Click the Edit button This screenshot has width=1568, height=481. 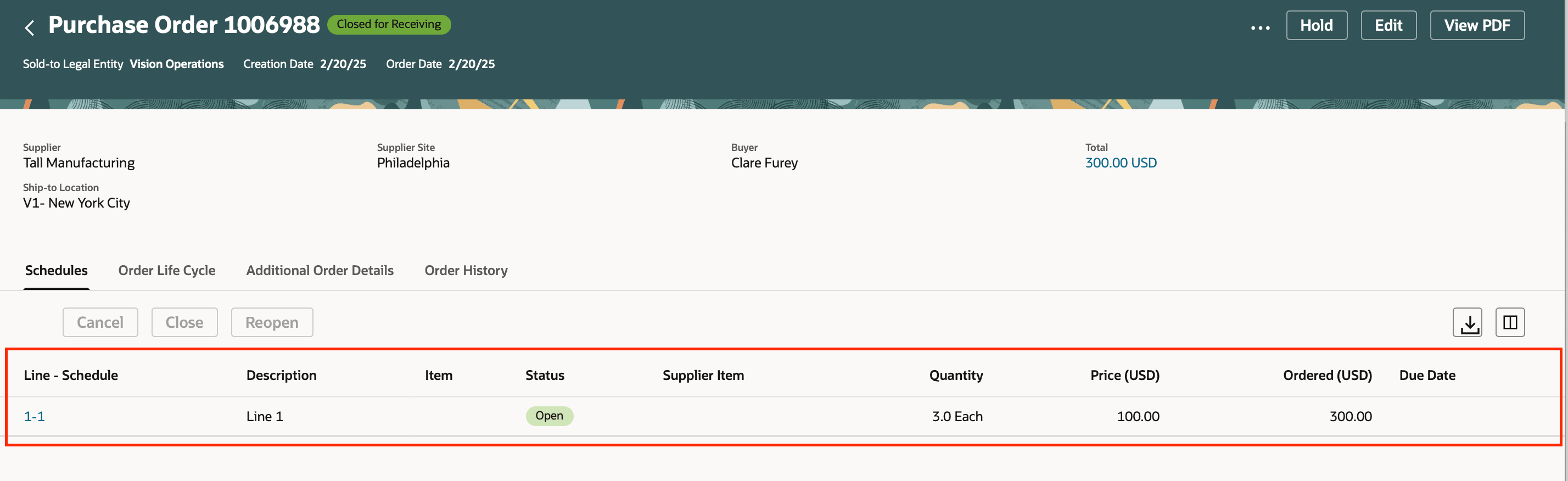point(1388,26)
